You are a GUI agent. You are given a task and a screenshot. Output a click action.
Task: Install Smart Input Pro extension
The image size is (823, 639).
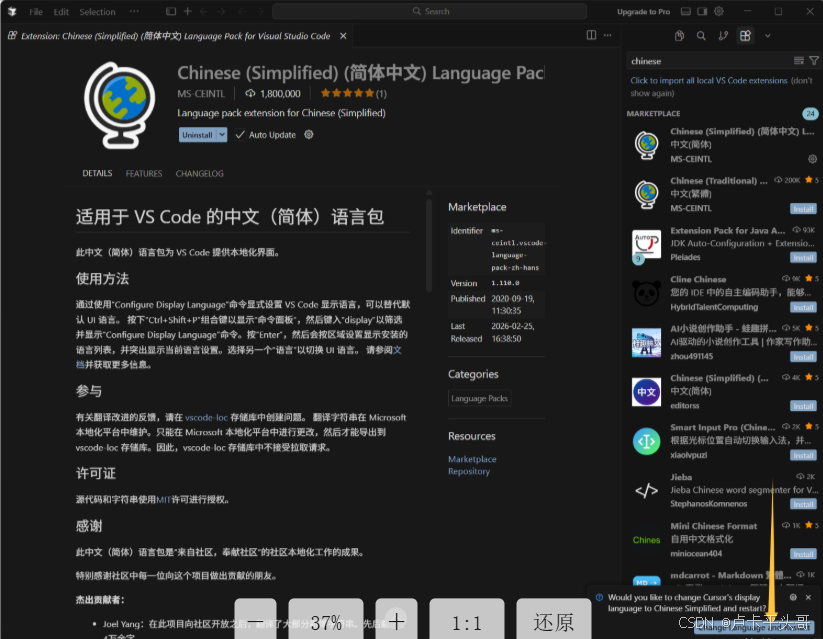point(803,455)
